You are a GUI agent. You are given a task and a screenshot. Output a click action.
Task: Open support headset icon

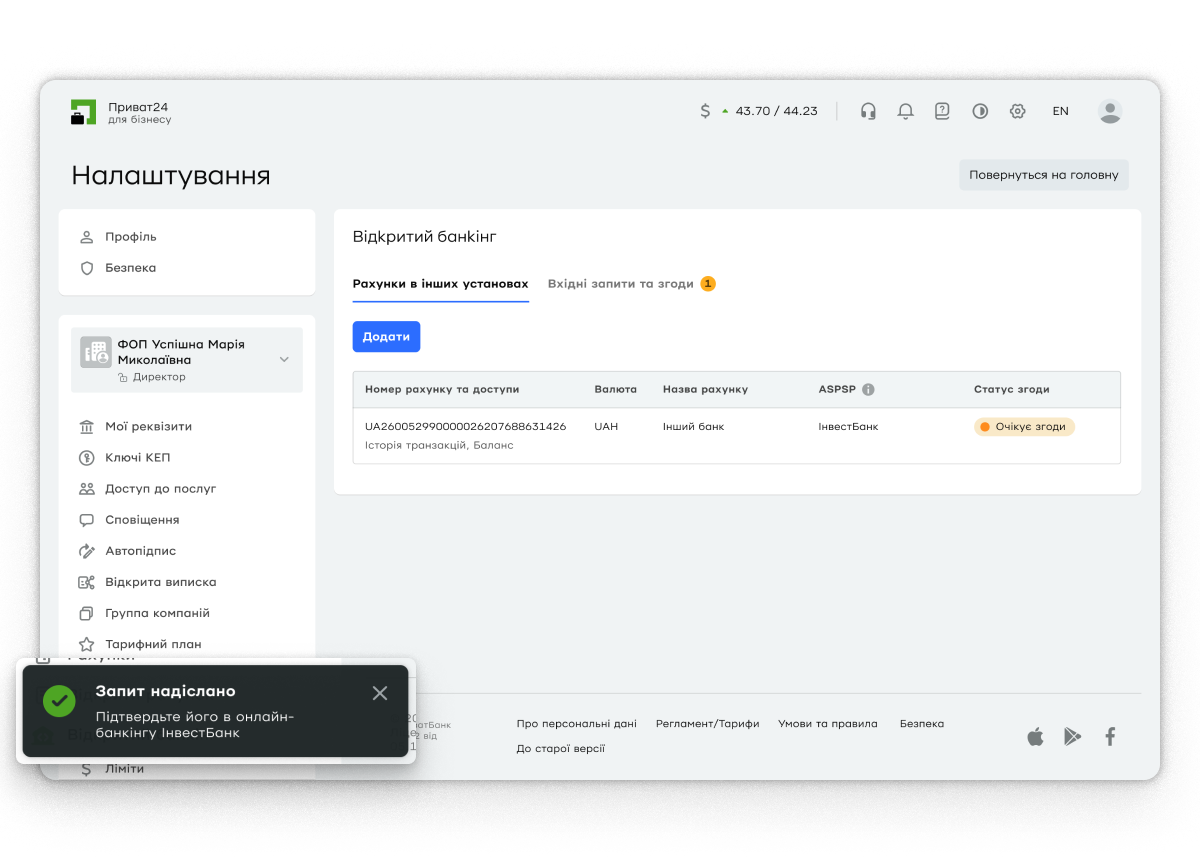[x=868, y=111]
